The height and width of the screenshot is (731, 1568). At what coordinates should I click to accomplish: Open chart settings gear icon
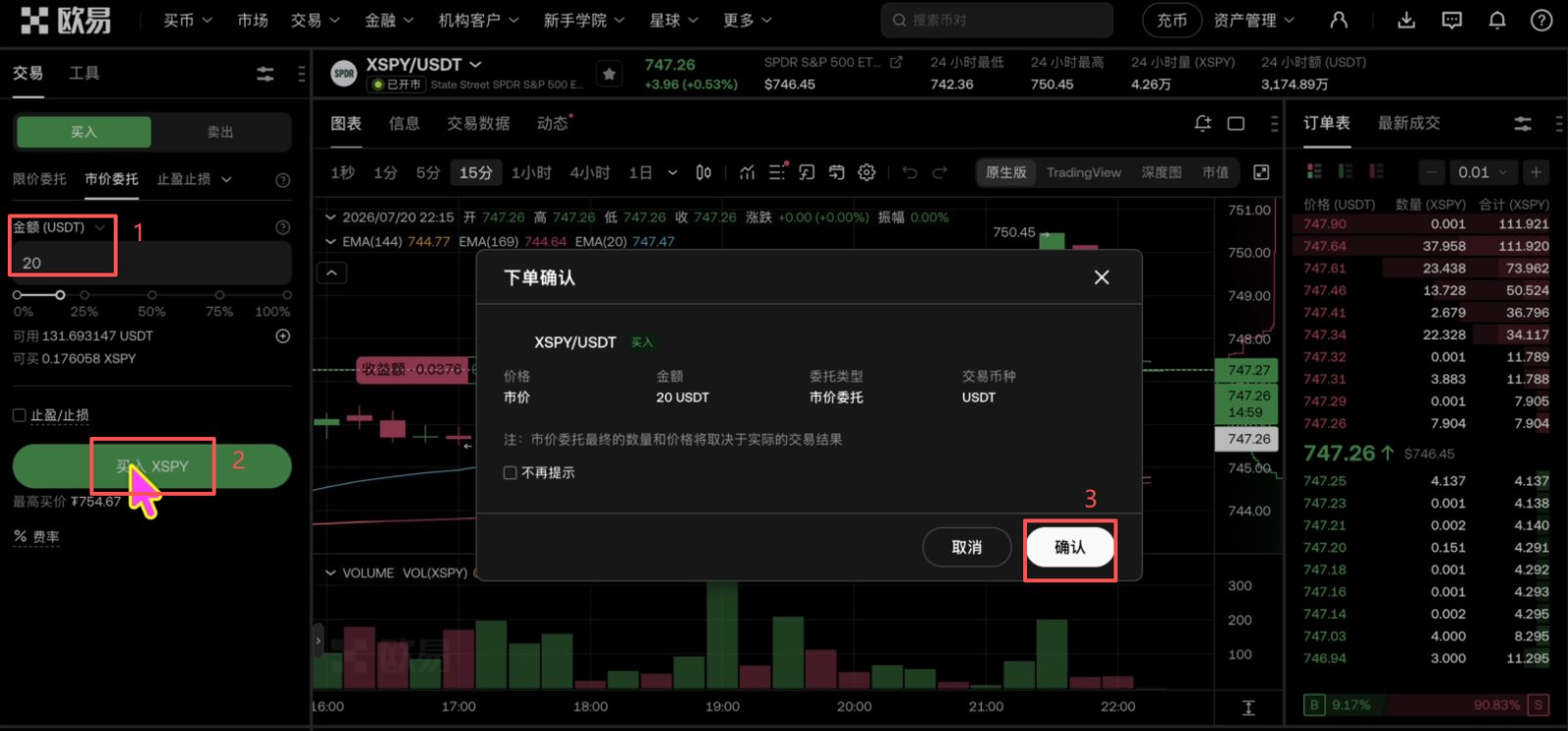click(866, 172)
